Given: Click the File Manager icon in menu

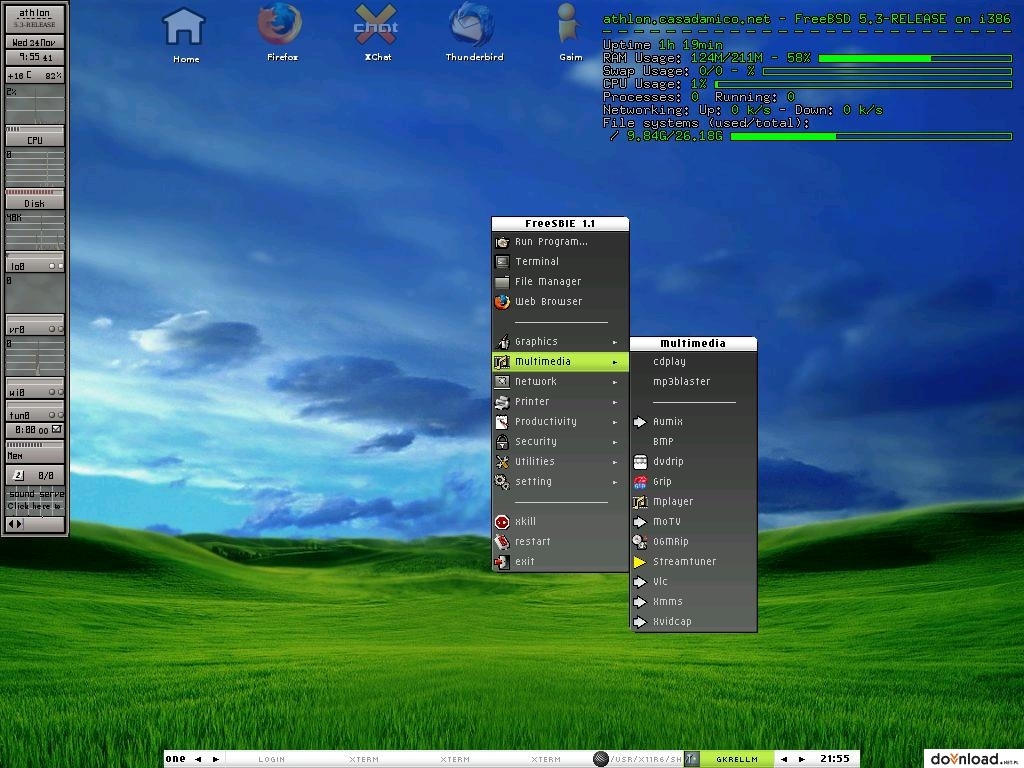Looking at the screenshot, I should click(502, 282).
